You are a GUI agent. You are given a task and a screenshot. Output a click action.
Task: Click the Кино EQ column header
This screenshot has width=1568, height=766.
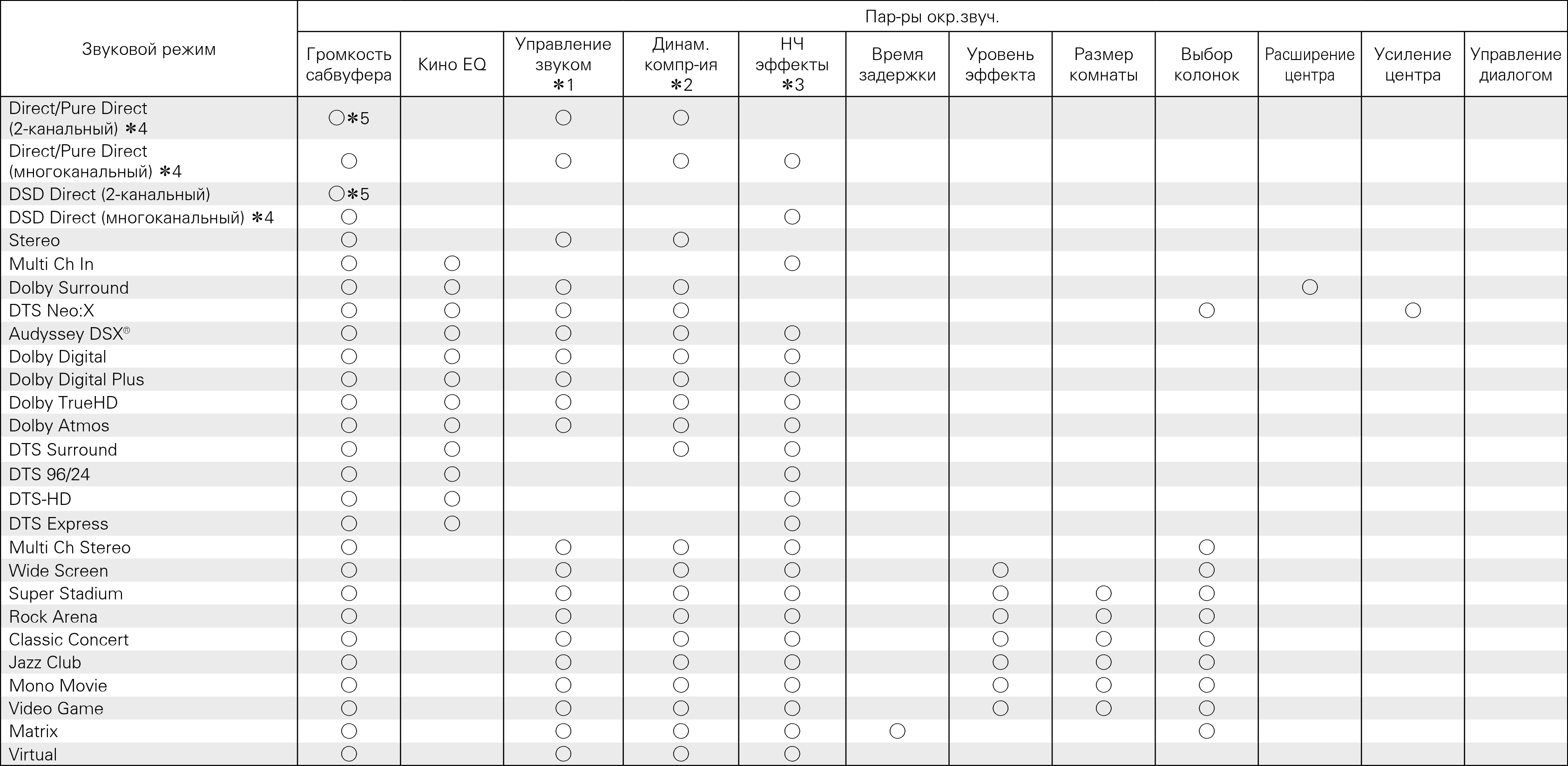pyautogui.click(x=452, y=65)
